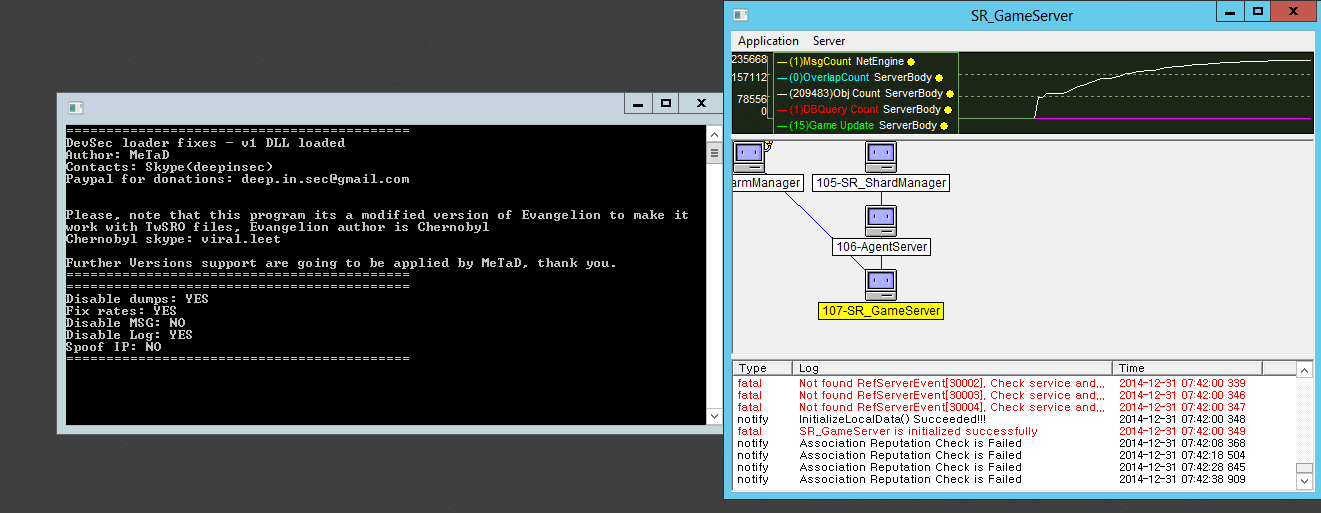Image resolution: width=1321 pixels, height=514 pixels.
Task: Click the SR_GameServer window system icon
Action: tap(740, 15)
